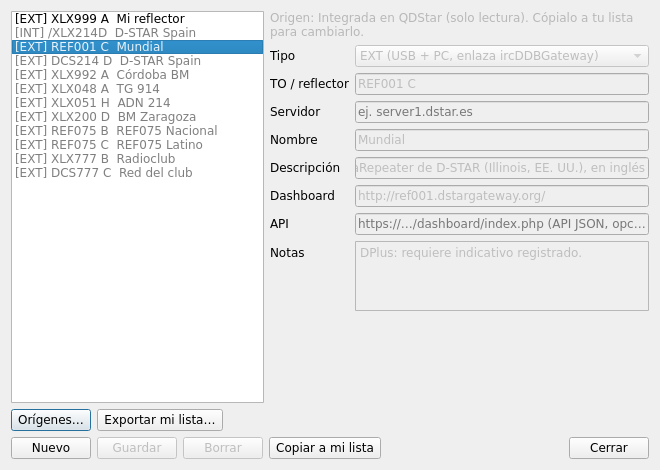Click the Notas text area

coord(501,276)
